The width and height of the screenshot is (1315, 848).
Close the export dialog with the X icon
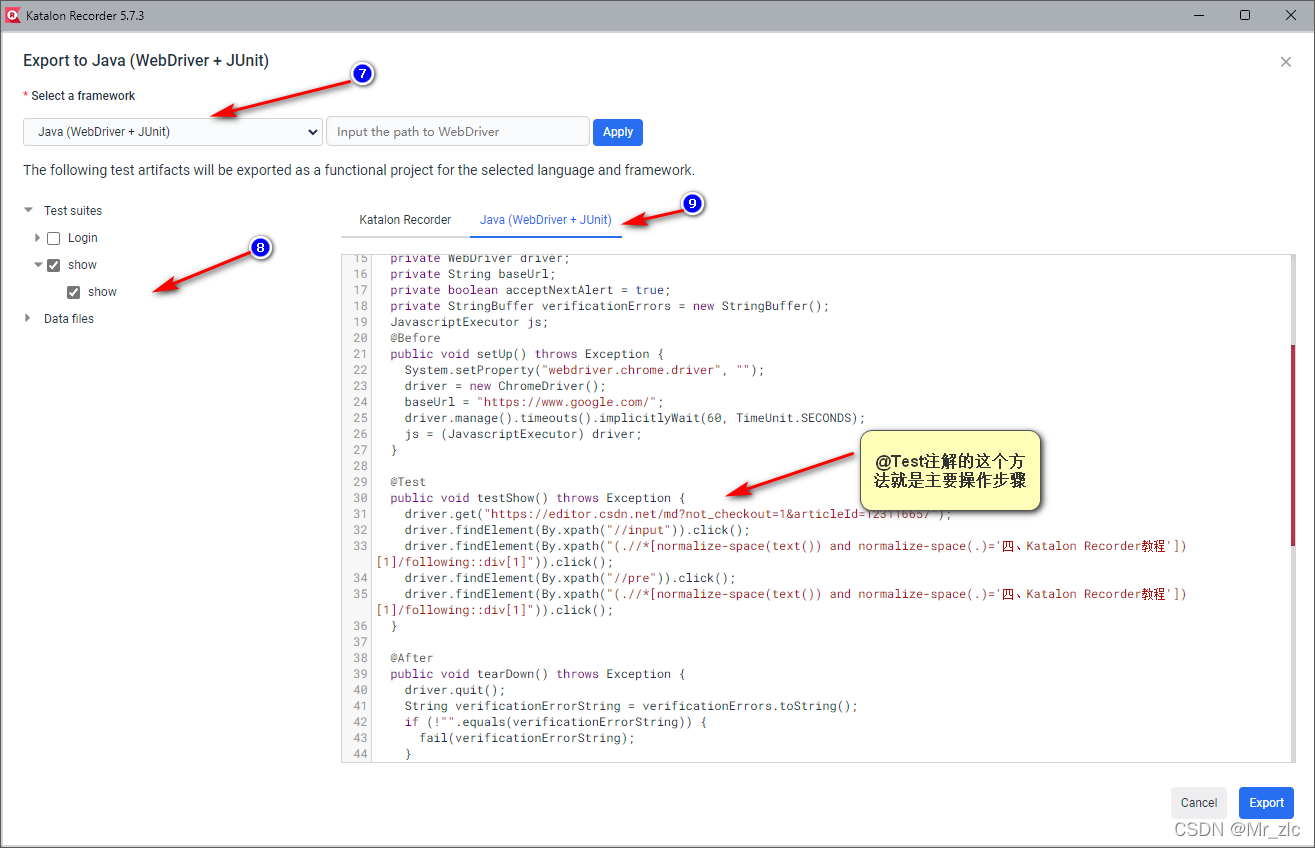click(x=1286, y=62)
